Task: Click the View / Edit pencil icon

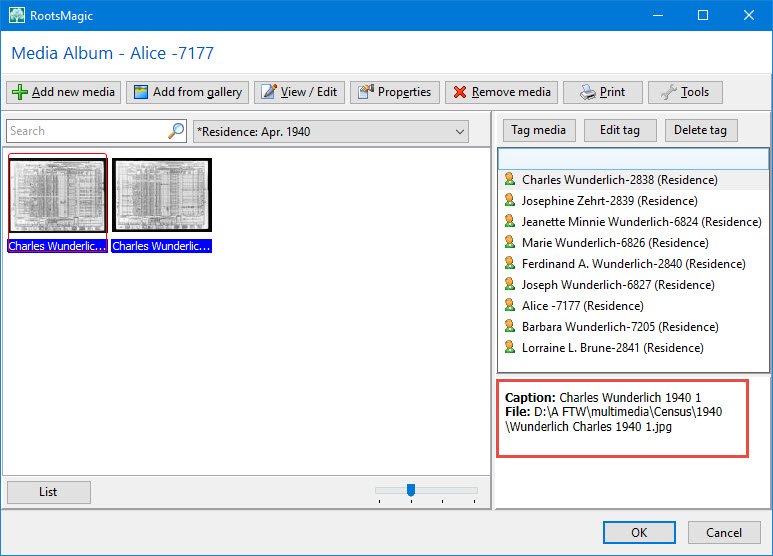Action: pos(269,92)
